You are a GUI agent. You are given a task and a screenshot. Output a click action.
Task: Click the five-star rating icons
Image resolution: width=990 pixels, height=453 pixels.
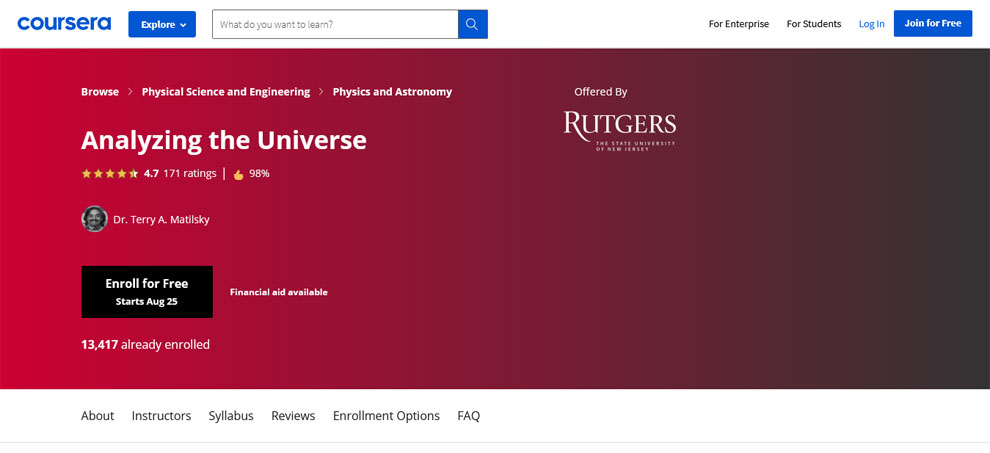point(109,174)
